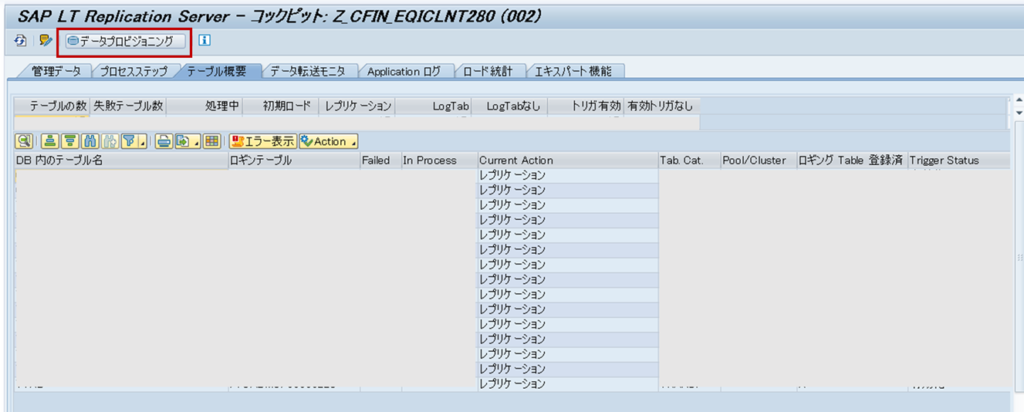
Task: Click the エラー表示 button
Action: (263, 141)
